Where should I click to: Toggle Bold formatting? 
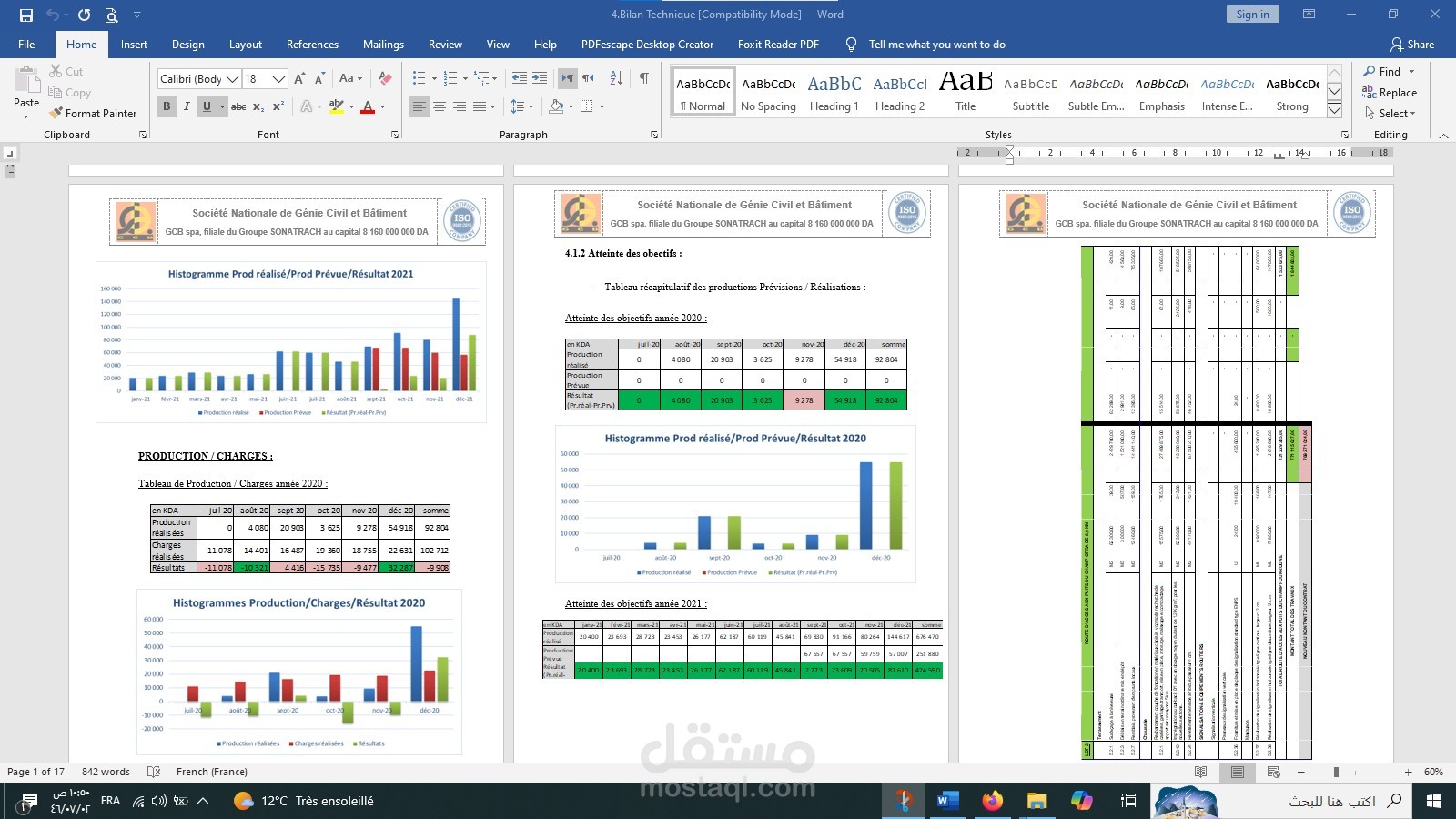coord(167,106)
